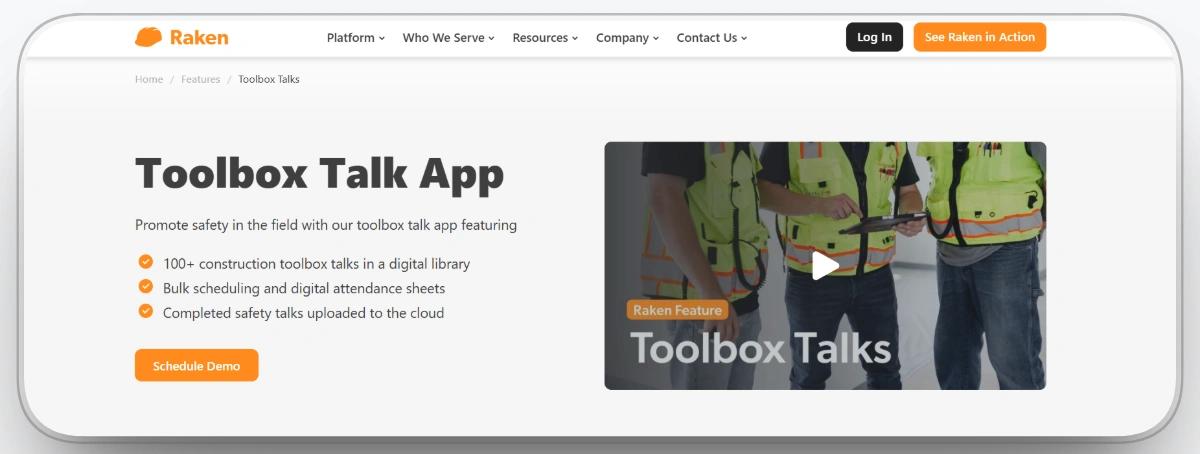Click the Log In button
Screen dimensions: 1200x454
pos(874,37)
